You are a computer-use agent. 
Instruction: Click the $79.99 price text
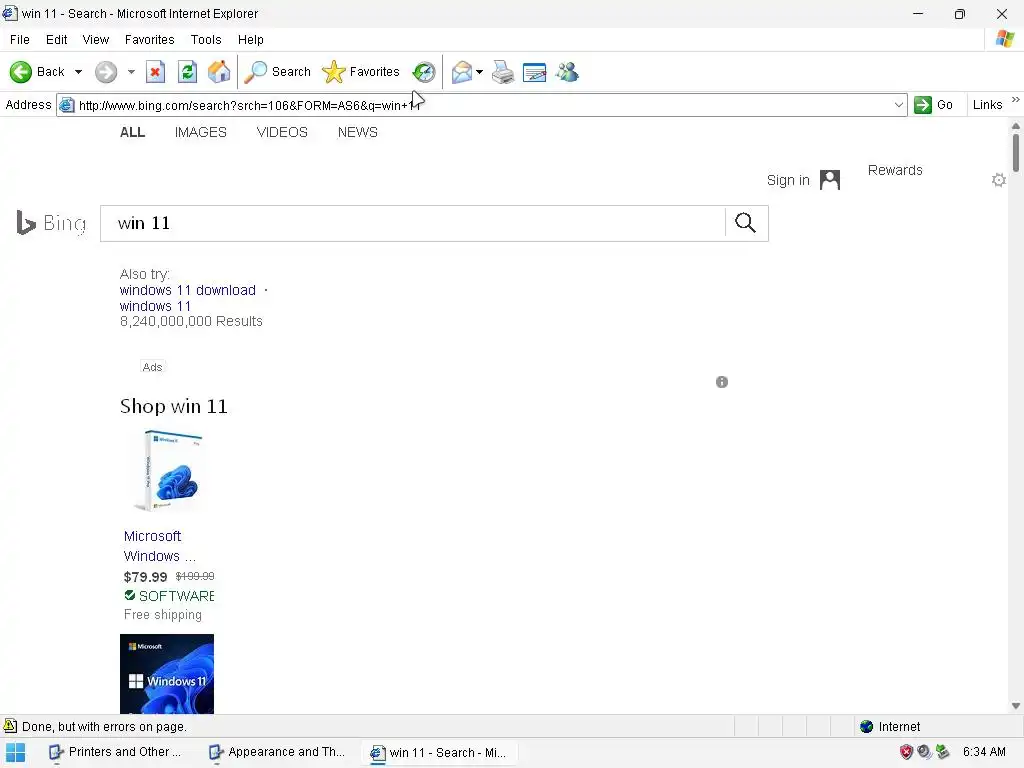click(146, 577)
